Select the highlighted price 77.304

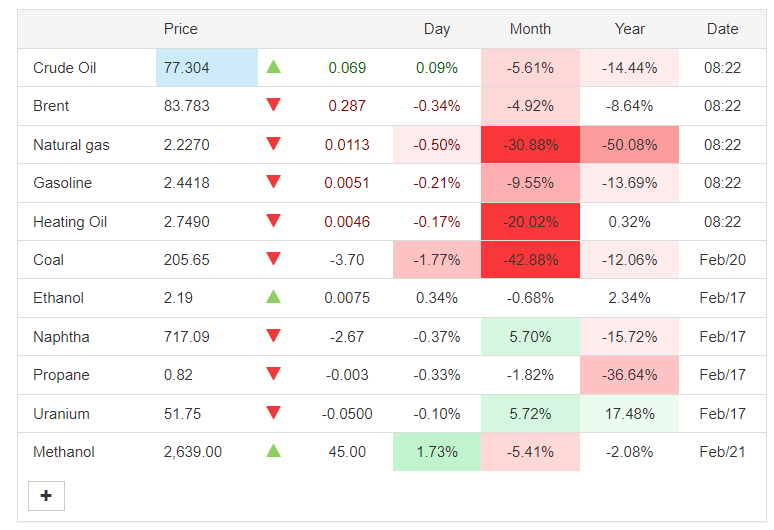187,68
